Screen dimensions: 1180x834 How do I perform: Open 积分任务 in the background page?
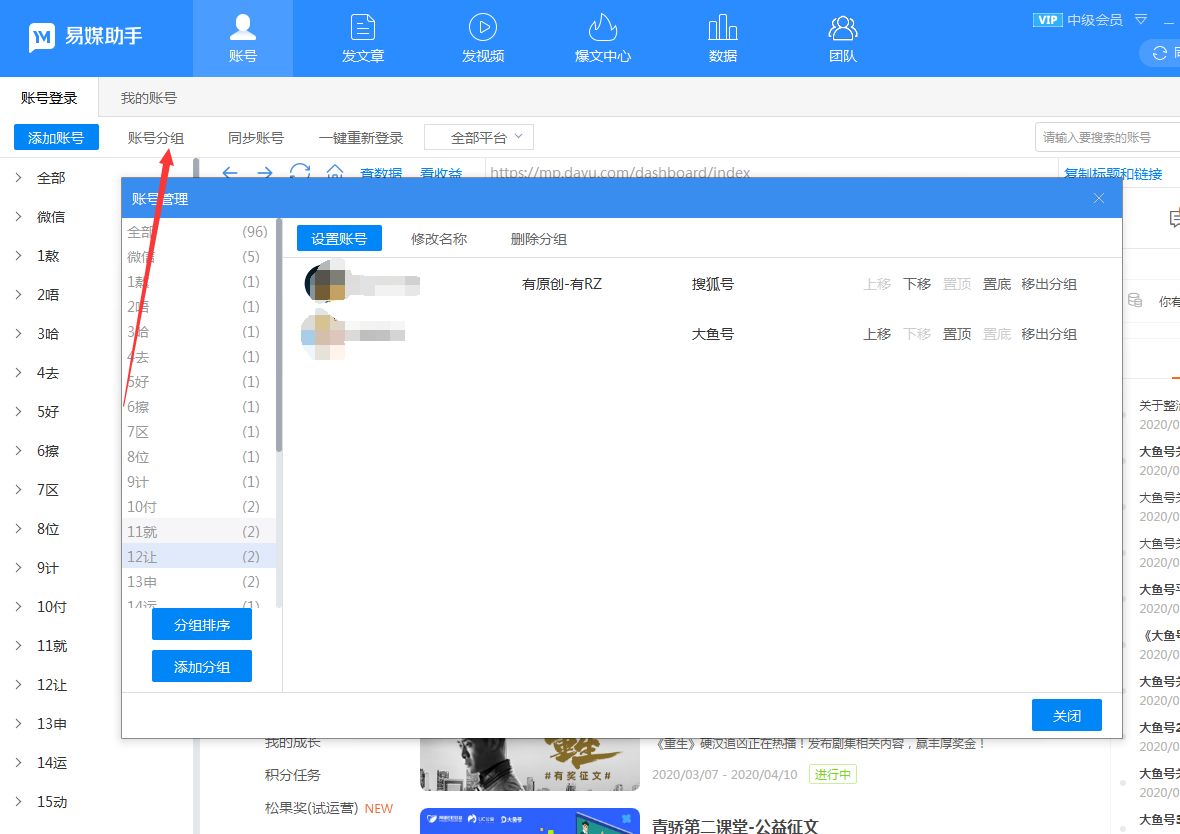pos(292,775)
